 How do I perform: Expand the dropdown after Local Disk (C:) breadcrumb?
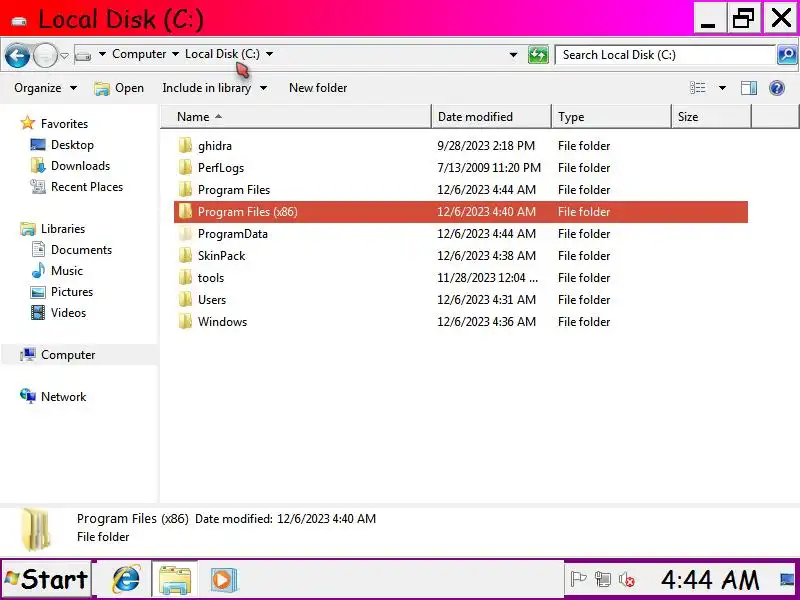[269, 54]
